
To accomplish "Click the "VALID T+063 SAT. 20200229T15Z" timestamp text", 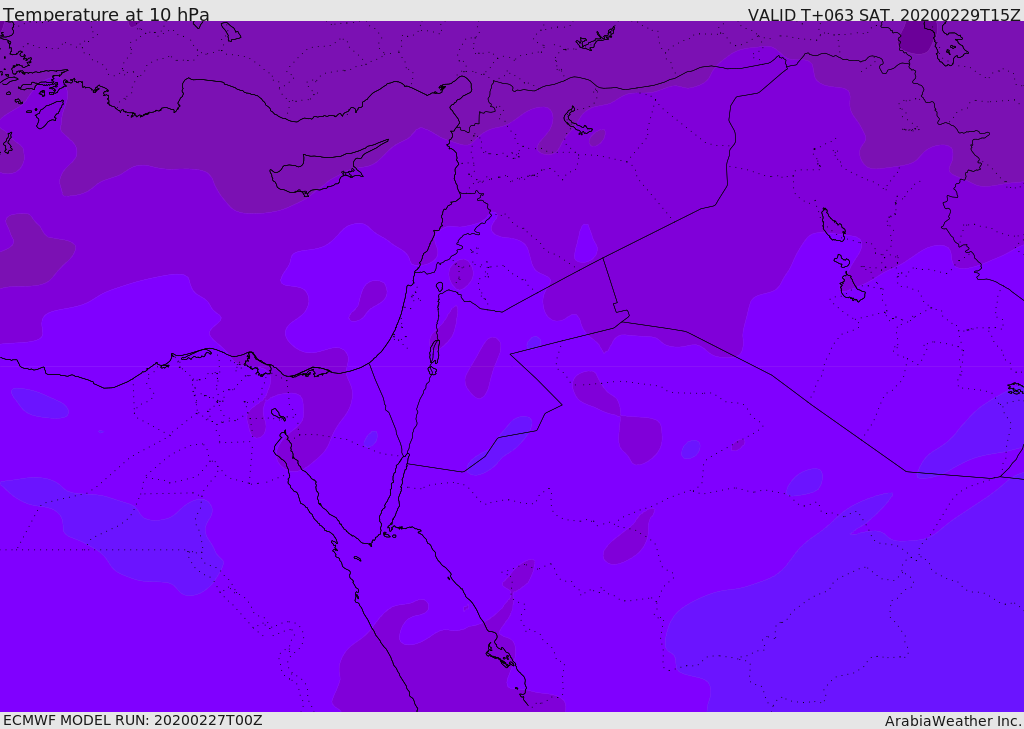I will coord(884,14).
